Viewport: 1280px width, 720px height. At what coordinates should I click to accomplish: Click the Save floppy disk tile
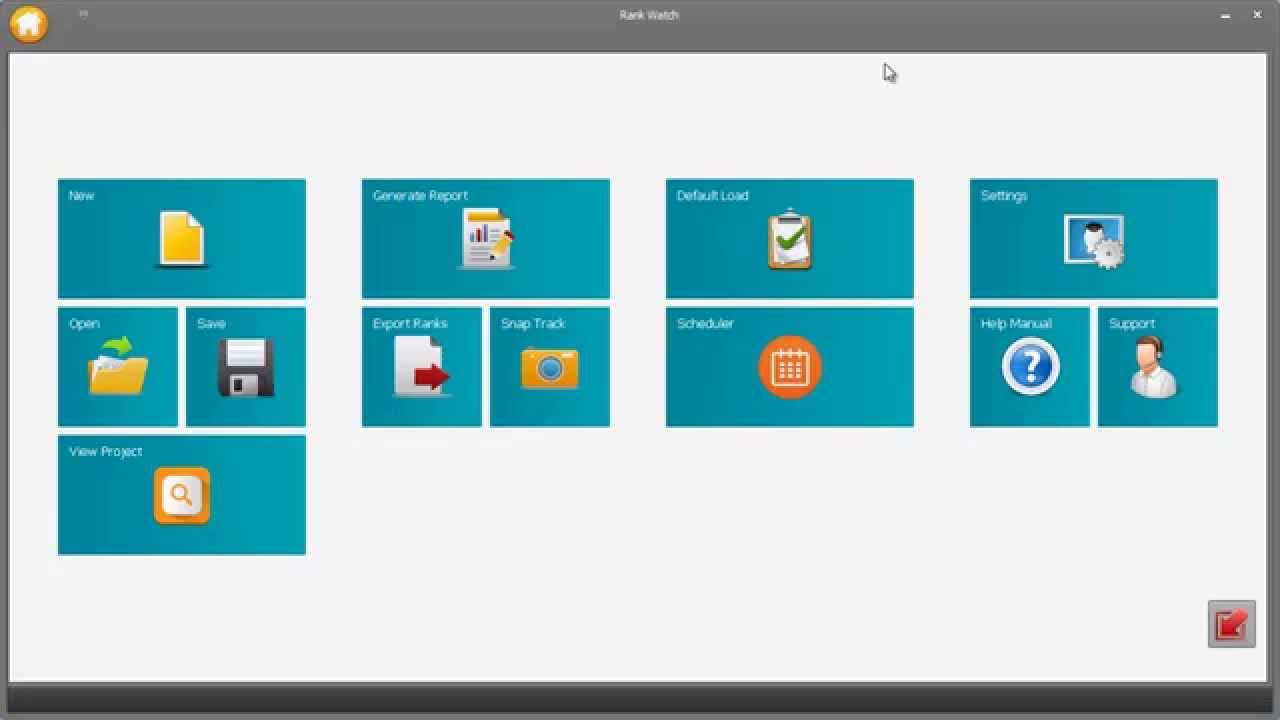(246, 367)
